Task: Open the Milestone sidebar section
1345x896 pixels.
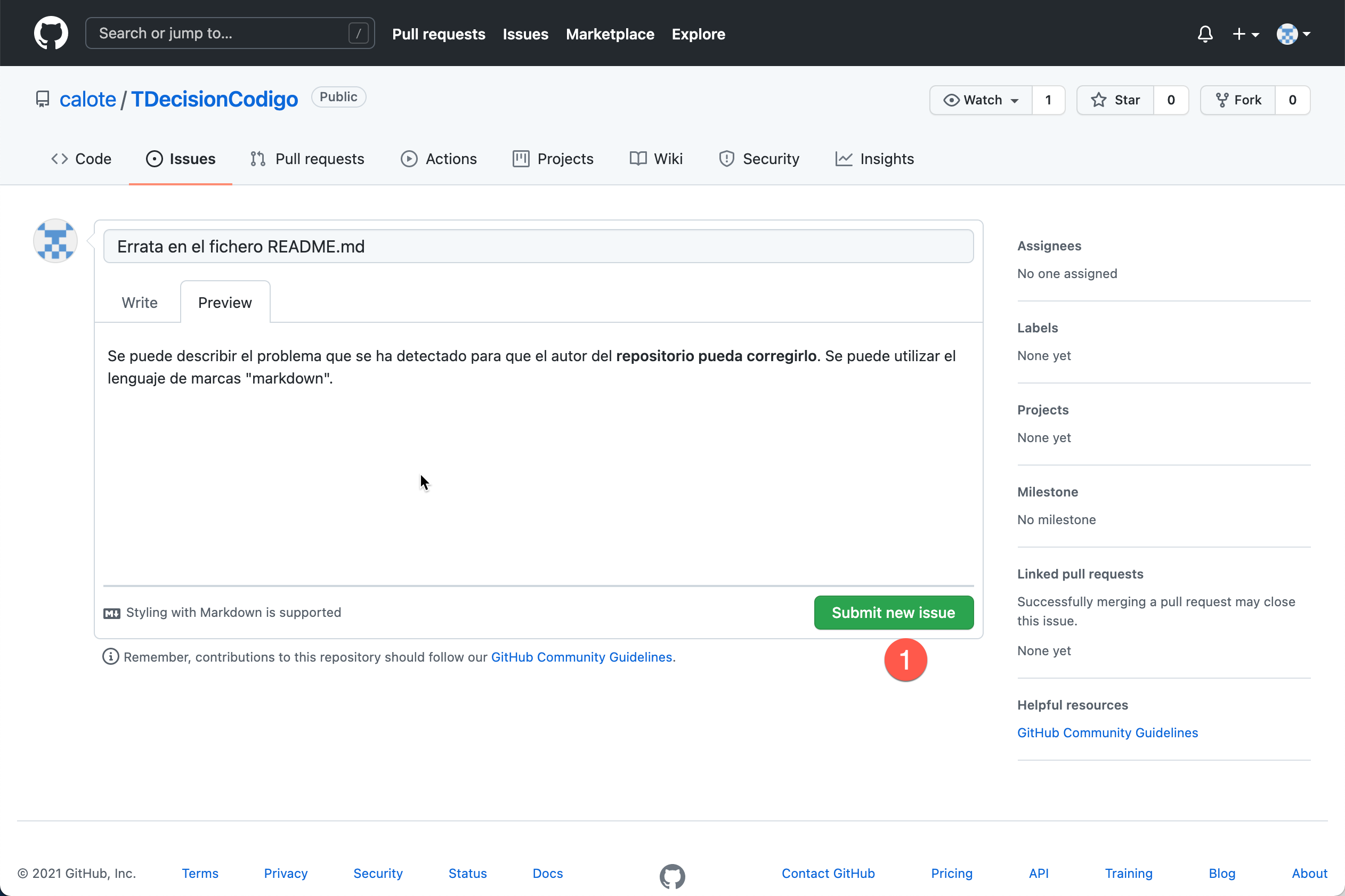Action: point(1047,492)
